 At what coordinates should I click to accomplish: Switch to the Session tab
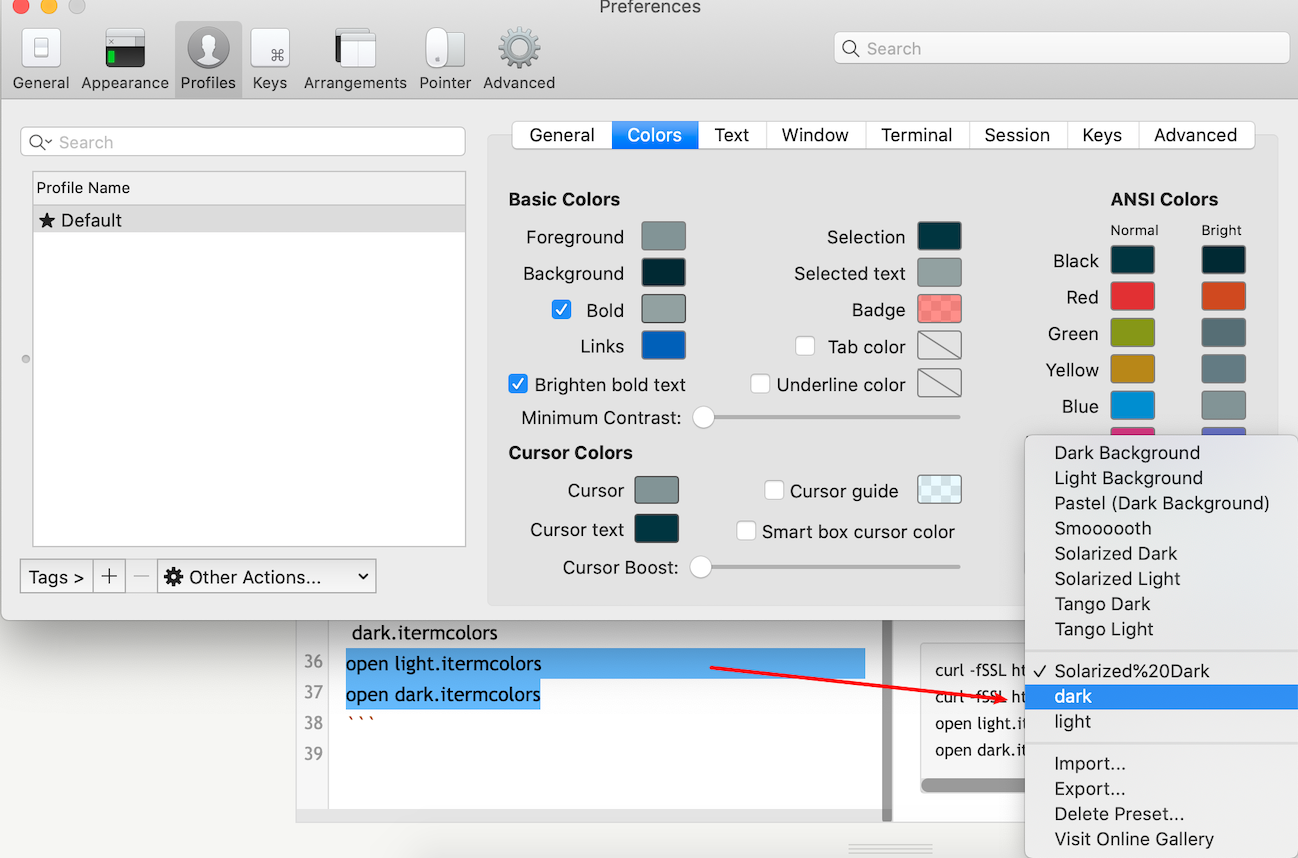pos(1017,135)
